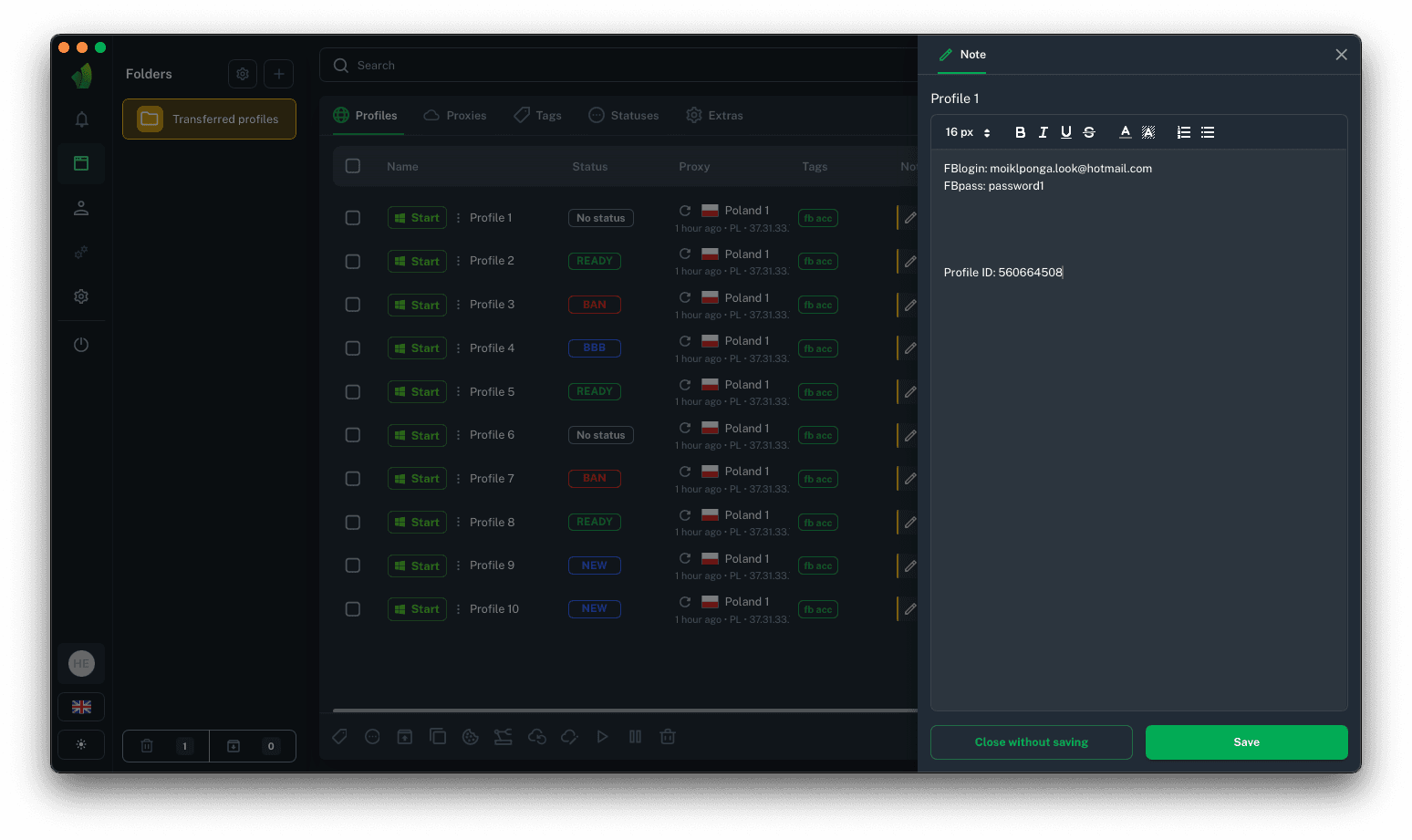The height and width of the screenshot is (840, 1412).
Task: Save the note
Action: tap(1246, 742)
